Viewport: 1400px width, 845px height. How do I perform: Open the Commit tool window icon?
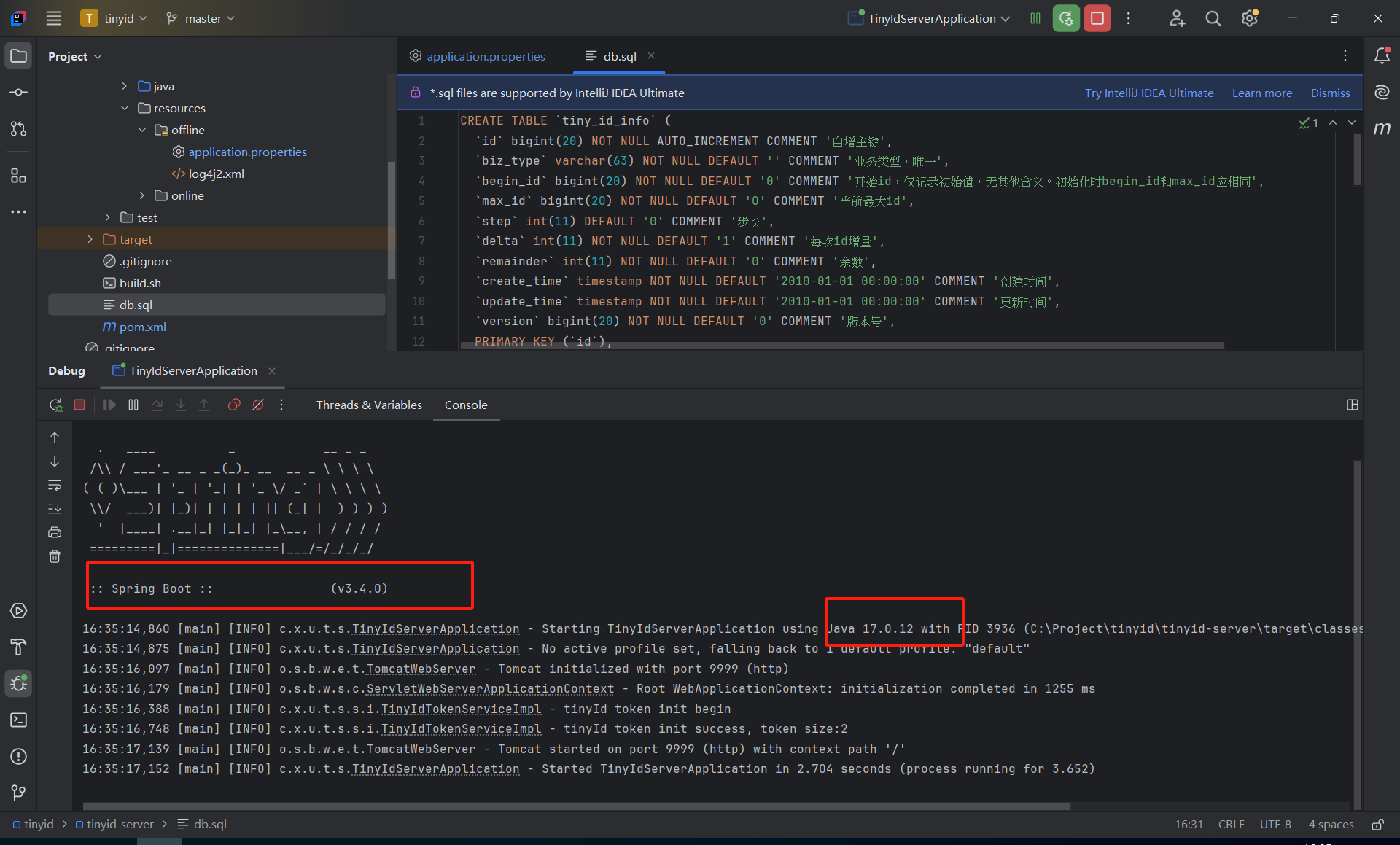(x=19, y=93)
